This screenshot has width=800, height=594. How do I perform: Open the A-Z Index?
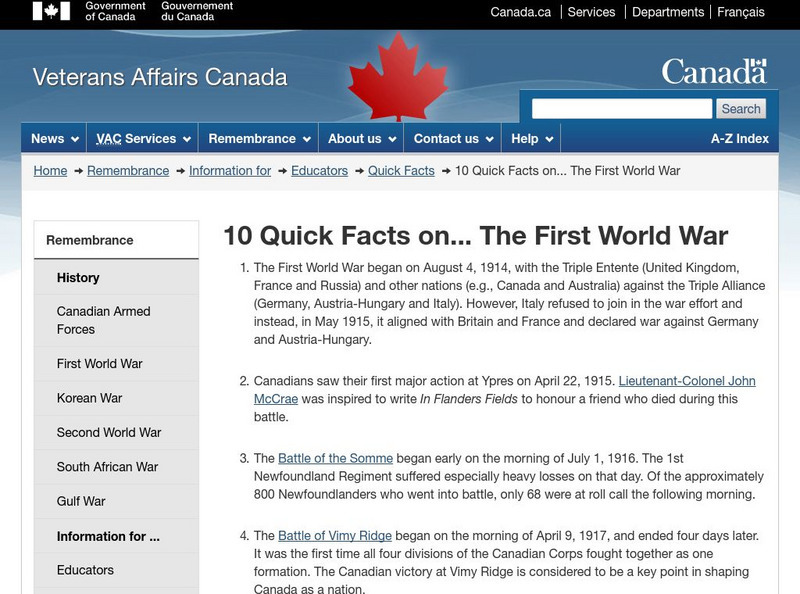(x=738, y=138)
